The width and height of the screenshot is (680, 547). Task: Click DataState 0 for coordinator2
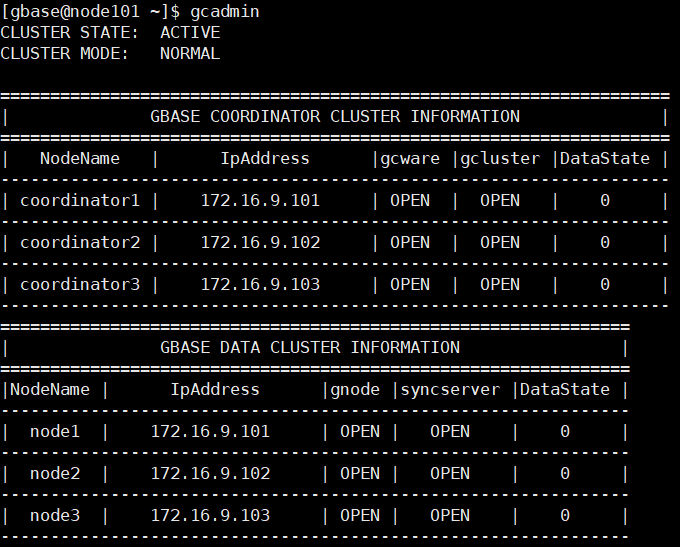point(605,242)
